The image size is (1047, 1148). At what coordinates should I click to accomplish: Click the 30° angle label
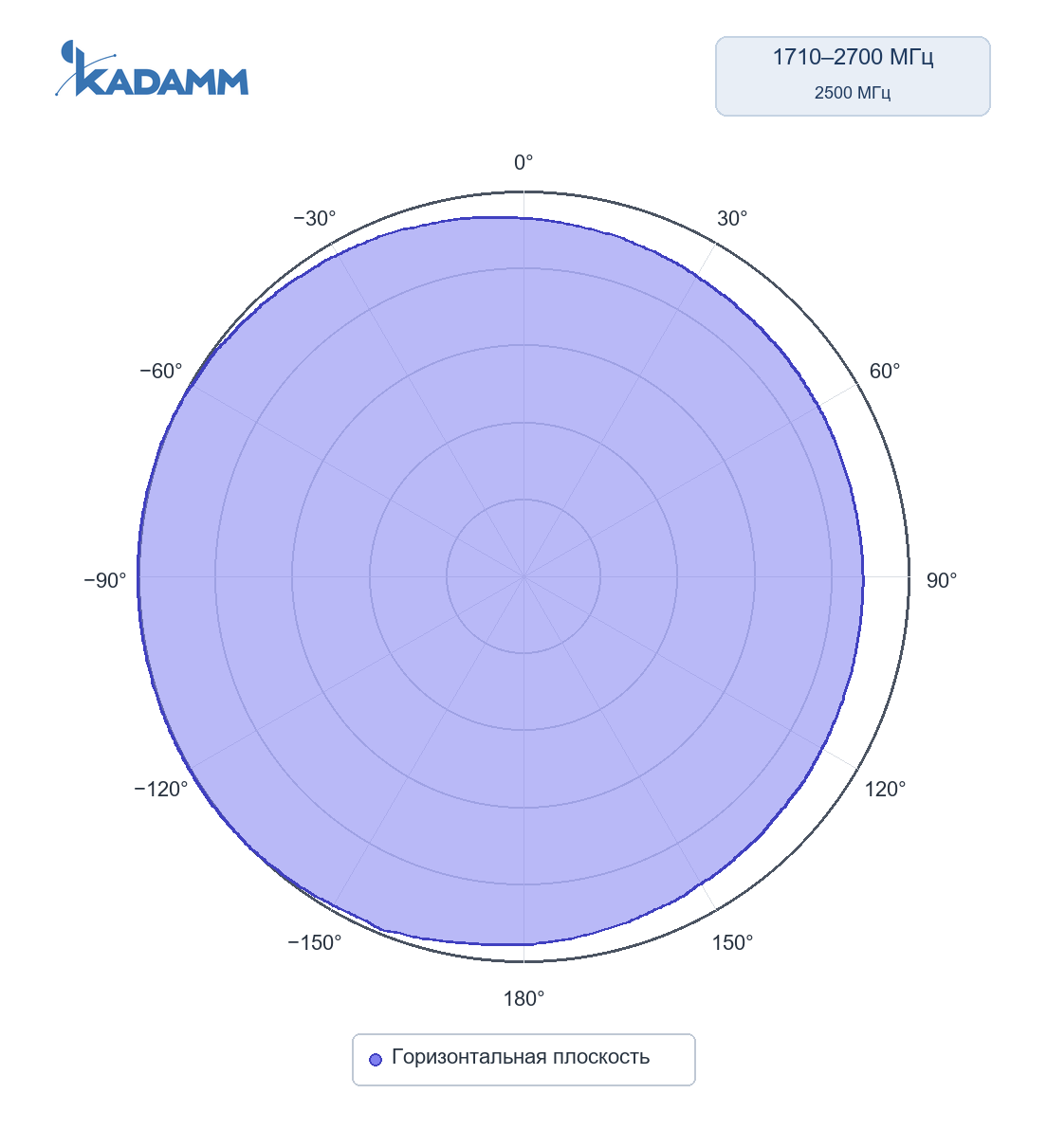[x=732, y=219]
